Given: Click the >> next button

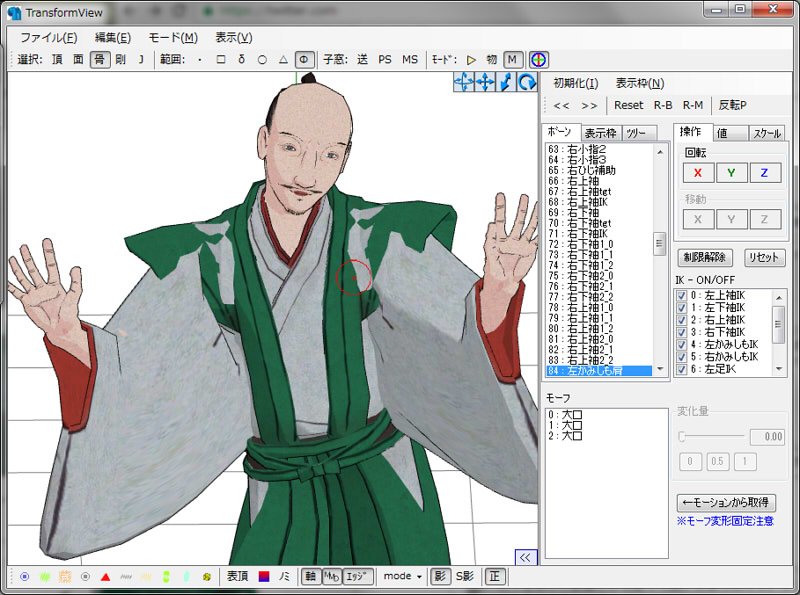Looking at the screenshot, I should [x=589, y=106].
